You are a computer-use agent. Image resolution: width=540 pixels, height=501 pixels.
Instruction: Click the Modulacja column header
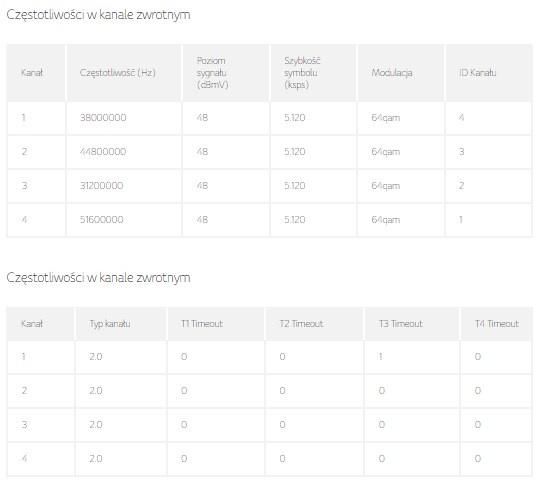tap(392, 73)
